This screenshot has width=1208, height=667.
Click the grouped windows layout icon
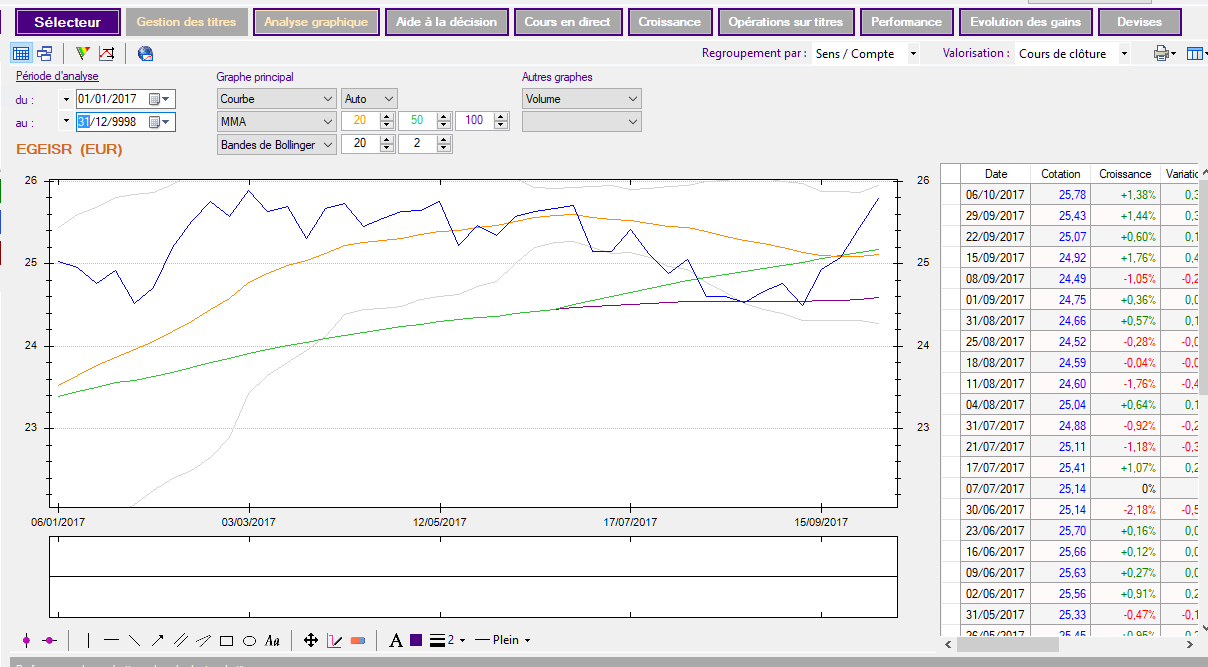tap(45, 54)
